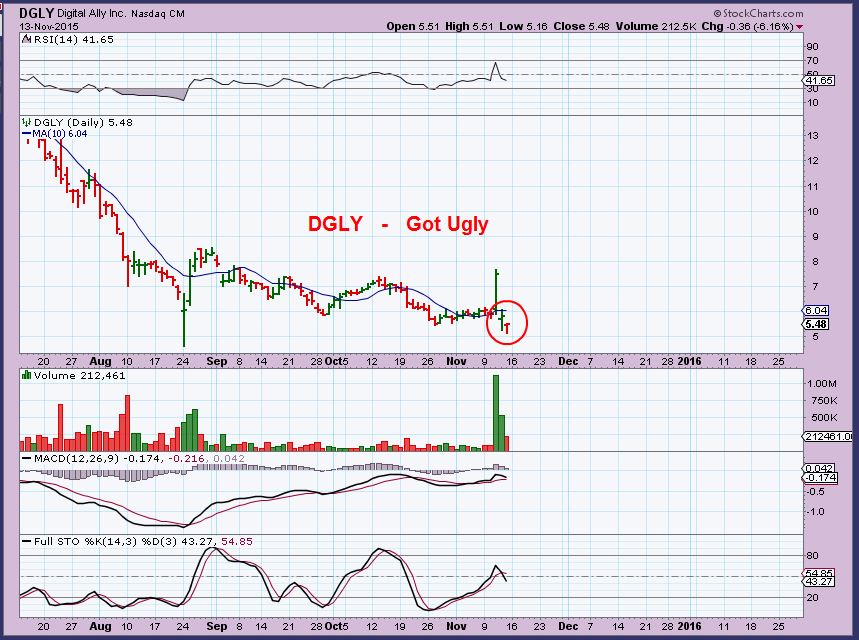The image size is (859, 640).
Task: Click the blue MA(10) line swatch in the legend
Action: pos(27,134)
